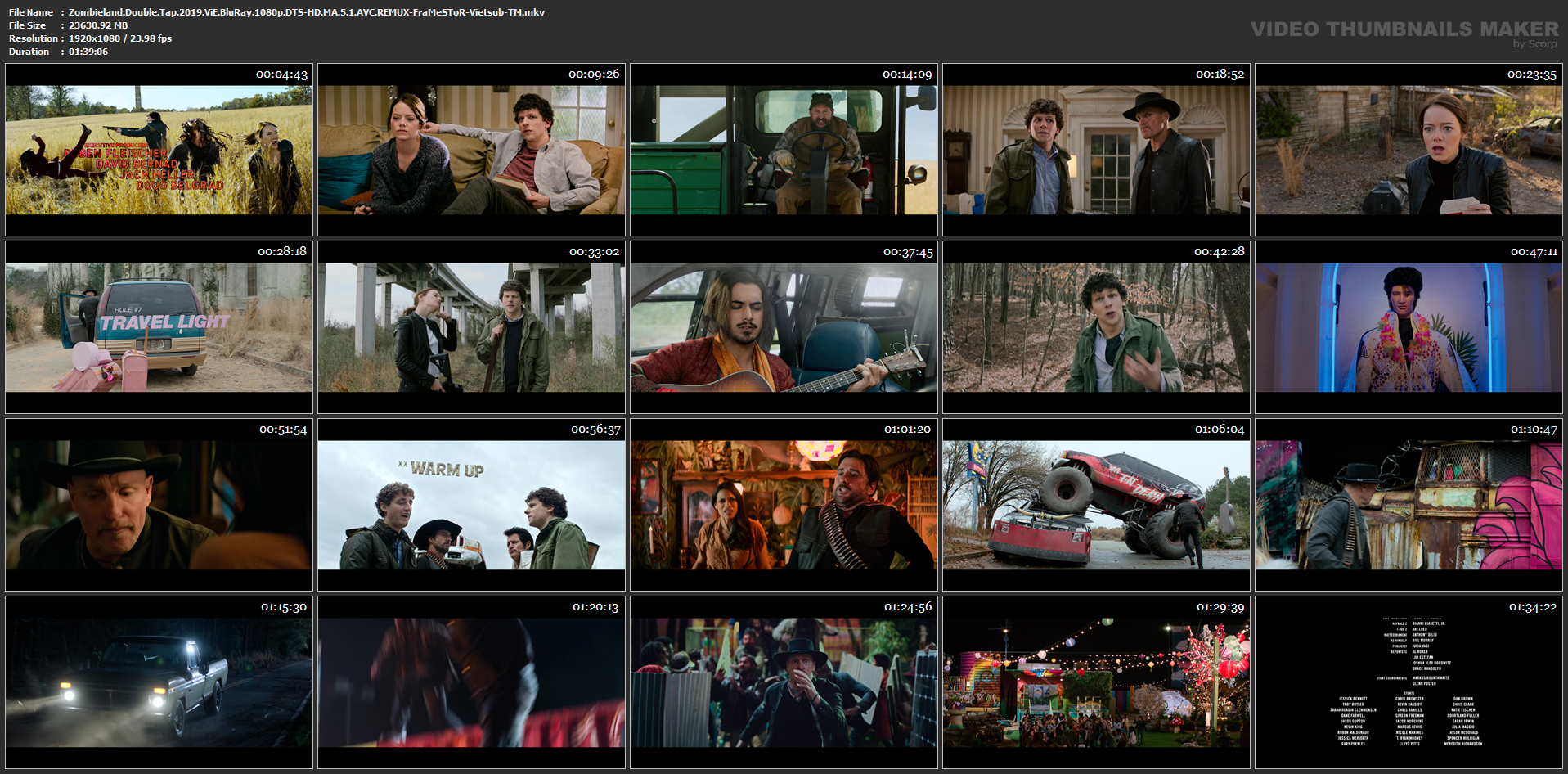Select the guitar player thumbnail at 00:37:45
The height and width of the screenshot is (774, 1568).
[784, 327]
